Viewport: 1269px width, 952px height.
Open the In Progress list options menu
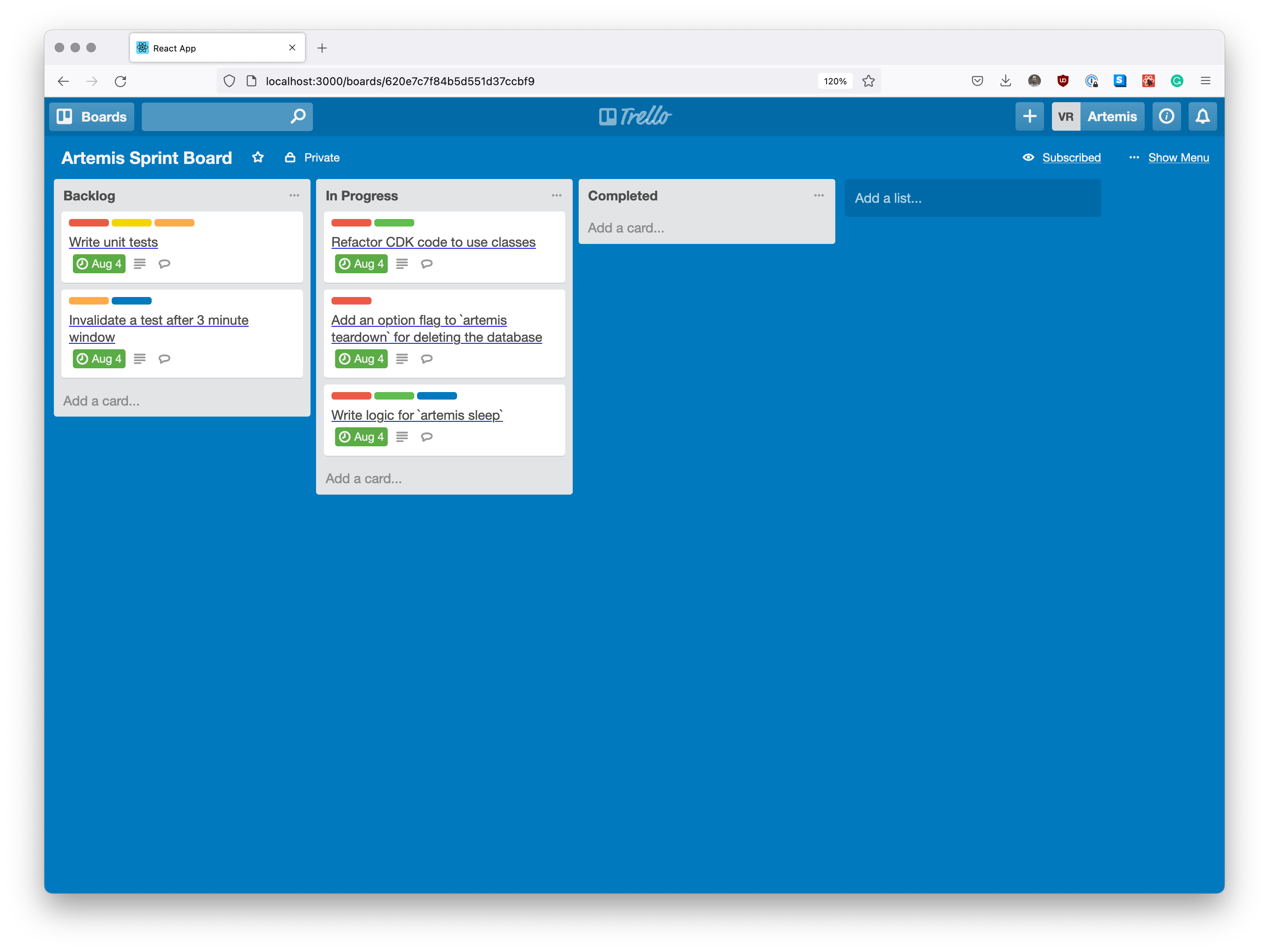pos(556,196)
